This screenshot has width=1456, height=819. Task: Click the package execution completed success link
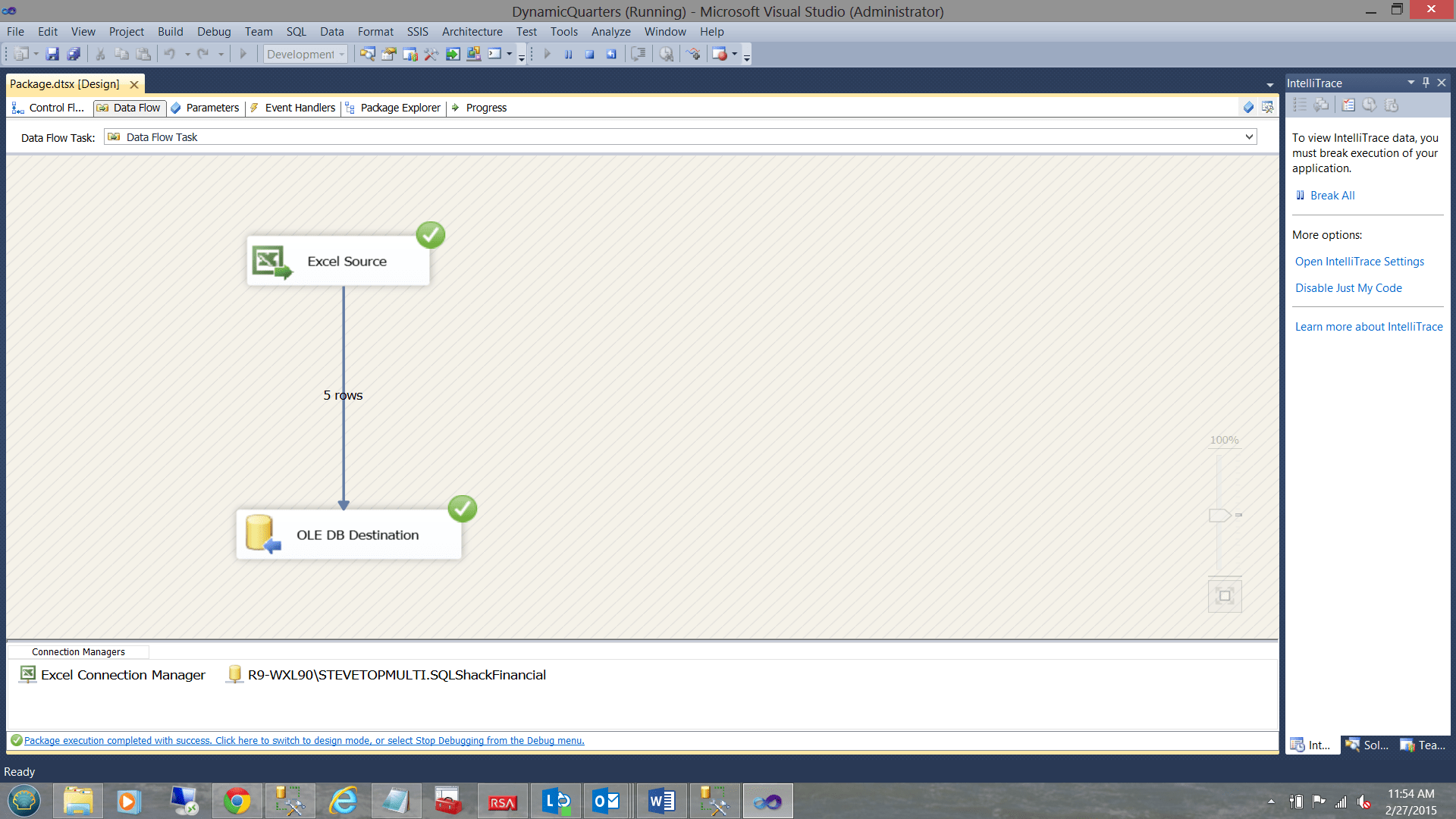coord(303,740)
